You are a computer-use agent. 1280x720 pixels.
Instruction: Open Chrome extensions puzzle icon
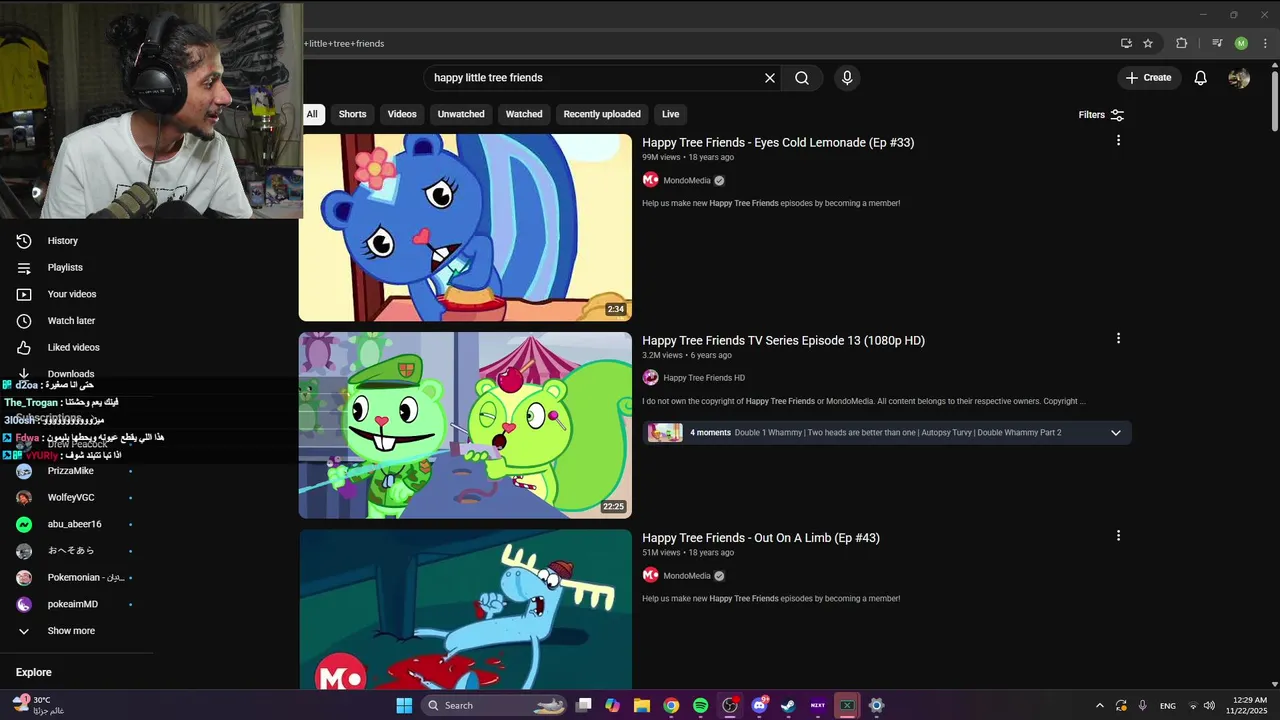[x=1181, y=43]
